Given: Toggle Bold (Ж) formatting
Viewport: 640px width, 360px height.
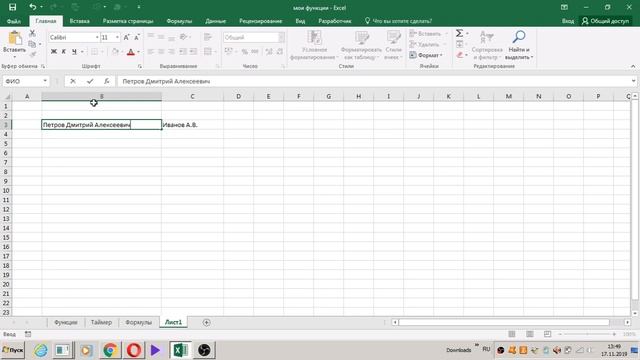Looking at the screenshot, I should coord(53,51).
